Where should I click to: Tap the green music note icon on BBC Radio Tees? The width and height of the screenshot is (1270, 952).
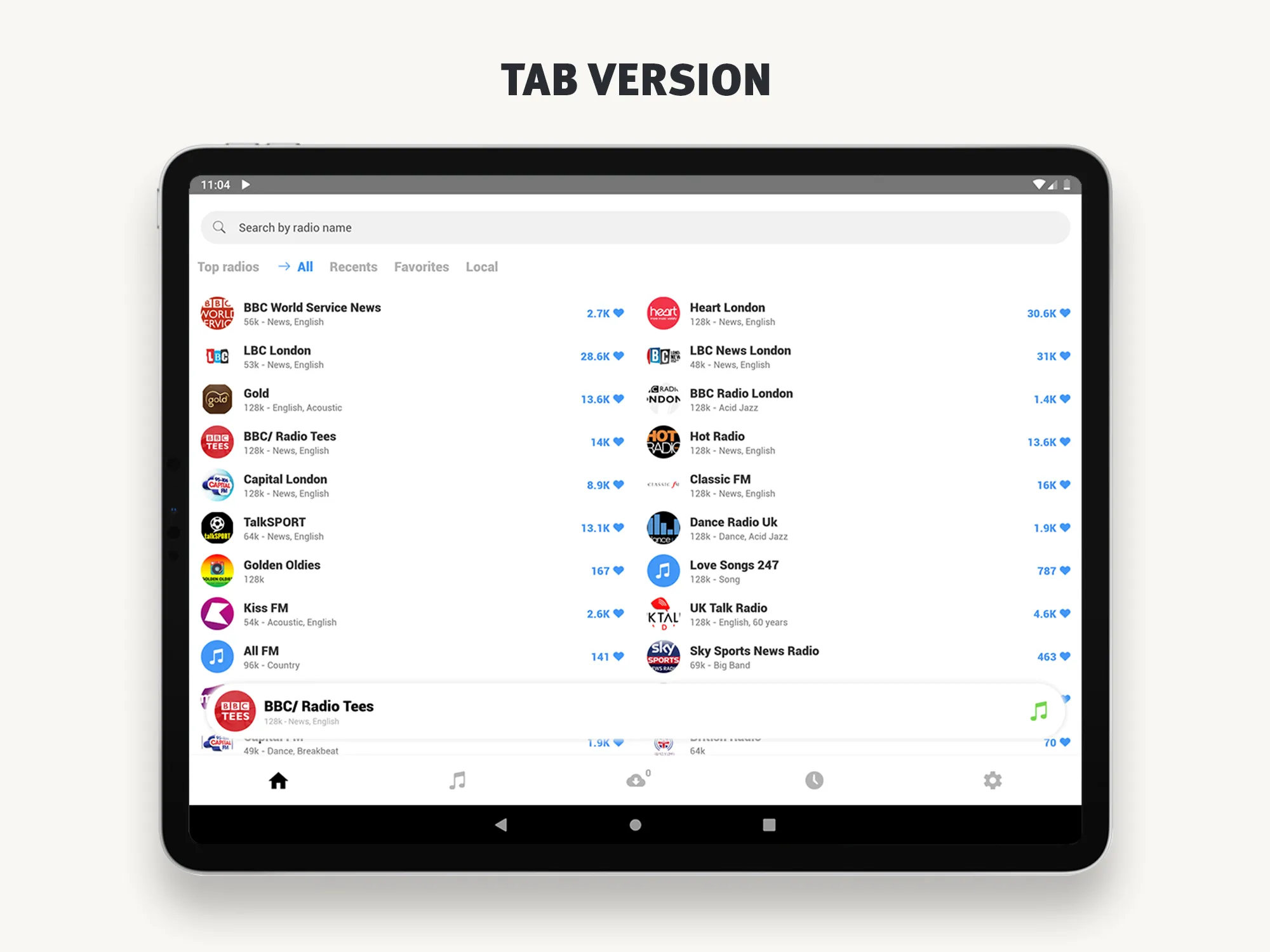click(1038, 710)
